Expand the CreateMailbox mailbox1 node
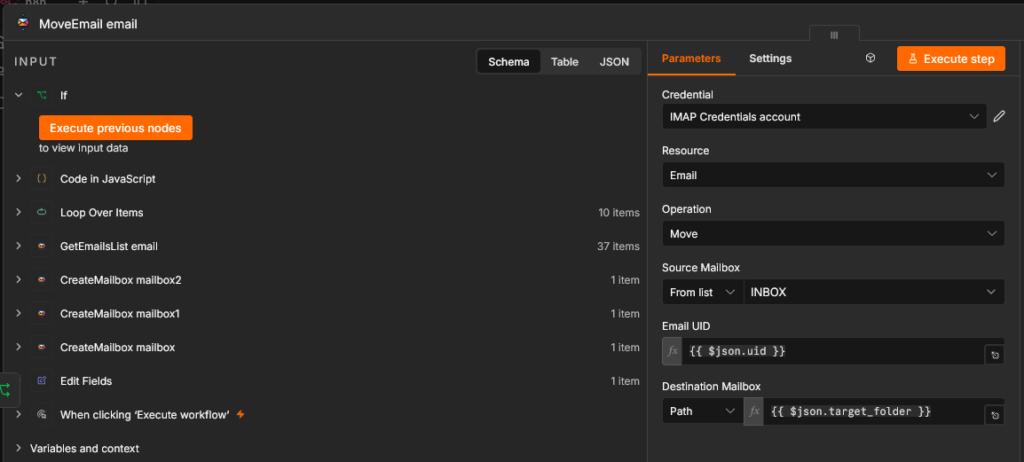1024x462 pixels. click(19, 314)
